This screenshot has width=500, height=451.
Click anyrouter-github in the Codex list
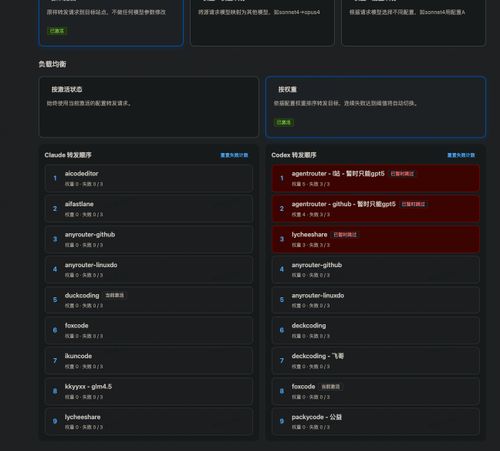376,269
